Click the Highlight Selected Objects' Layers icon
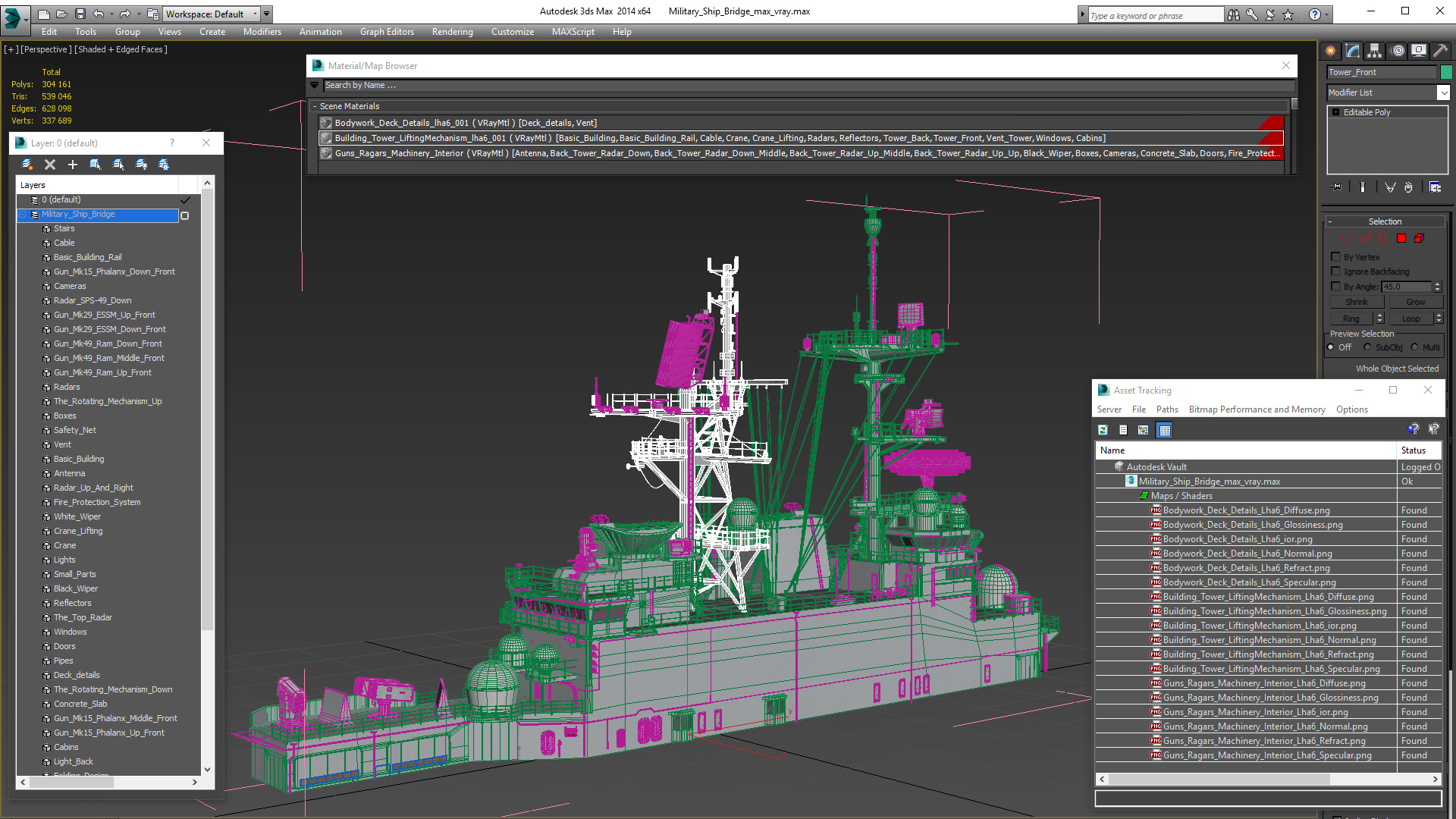 [x=118, y=165]
